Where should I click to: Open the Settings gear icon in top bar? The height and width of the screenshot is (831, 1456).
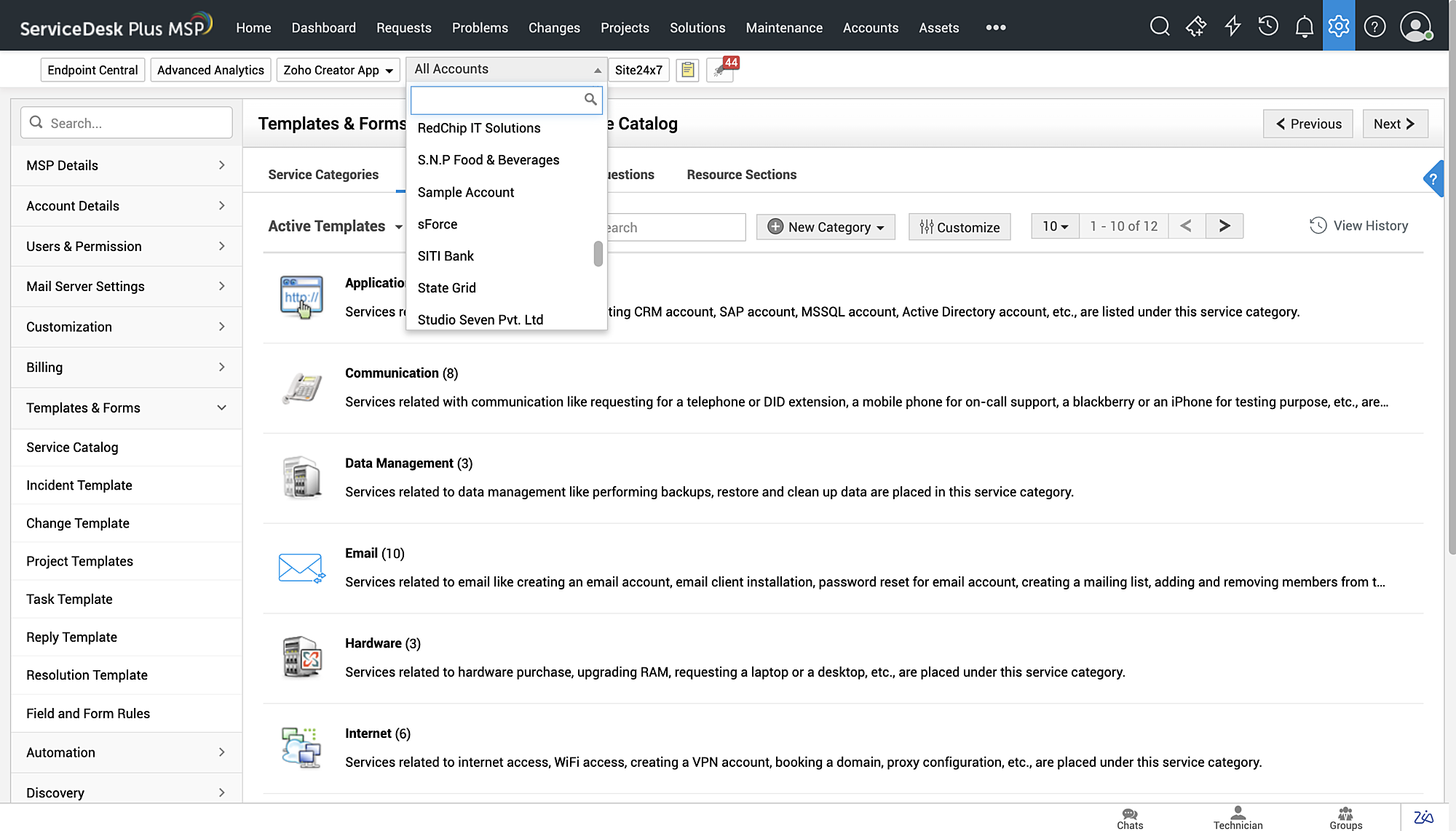coord(1339,27)
